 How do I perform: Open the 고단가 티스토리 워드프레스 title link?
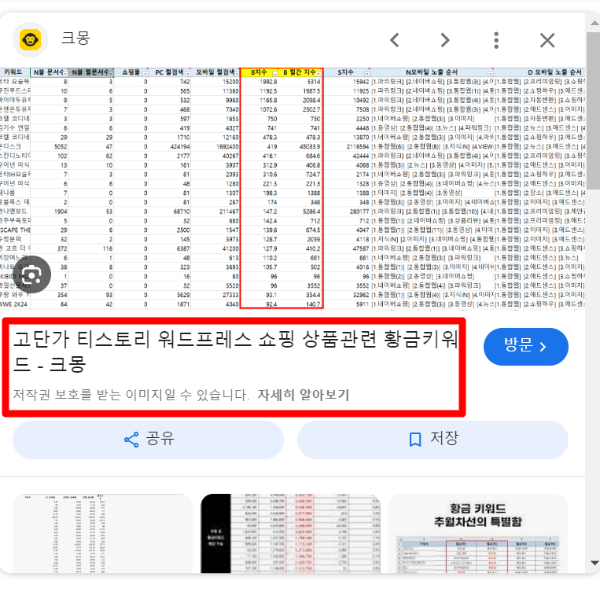235,351
